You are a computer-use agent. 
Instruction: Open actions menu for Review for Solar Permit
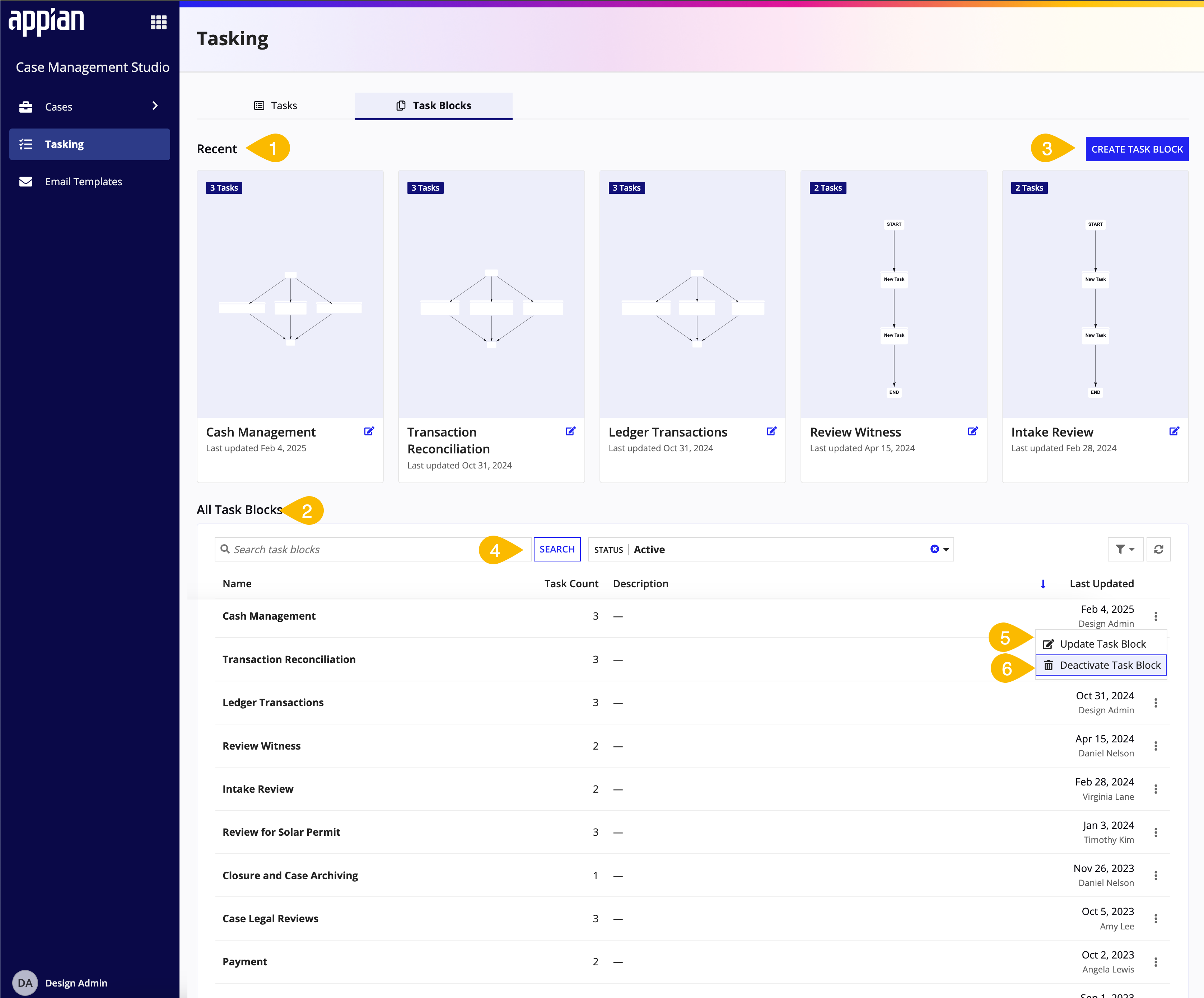tap(1156, 833)
